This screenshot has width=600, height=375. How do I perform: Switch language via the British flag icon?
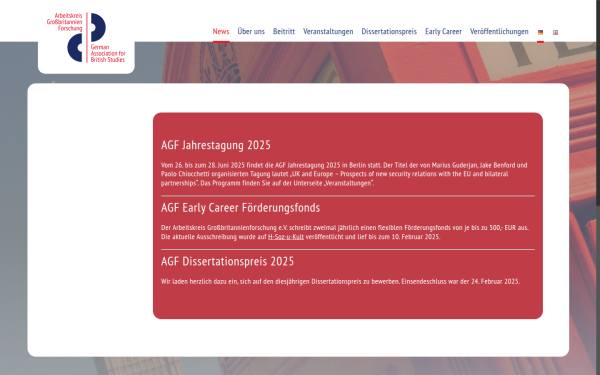point(555,32)
